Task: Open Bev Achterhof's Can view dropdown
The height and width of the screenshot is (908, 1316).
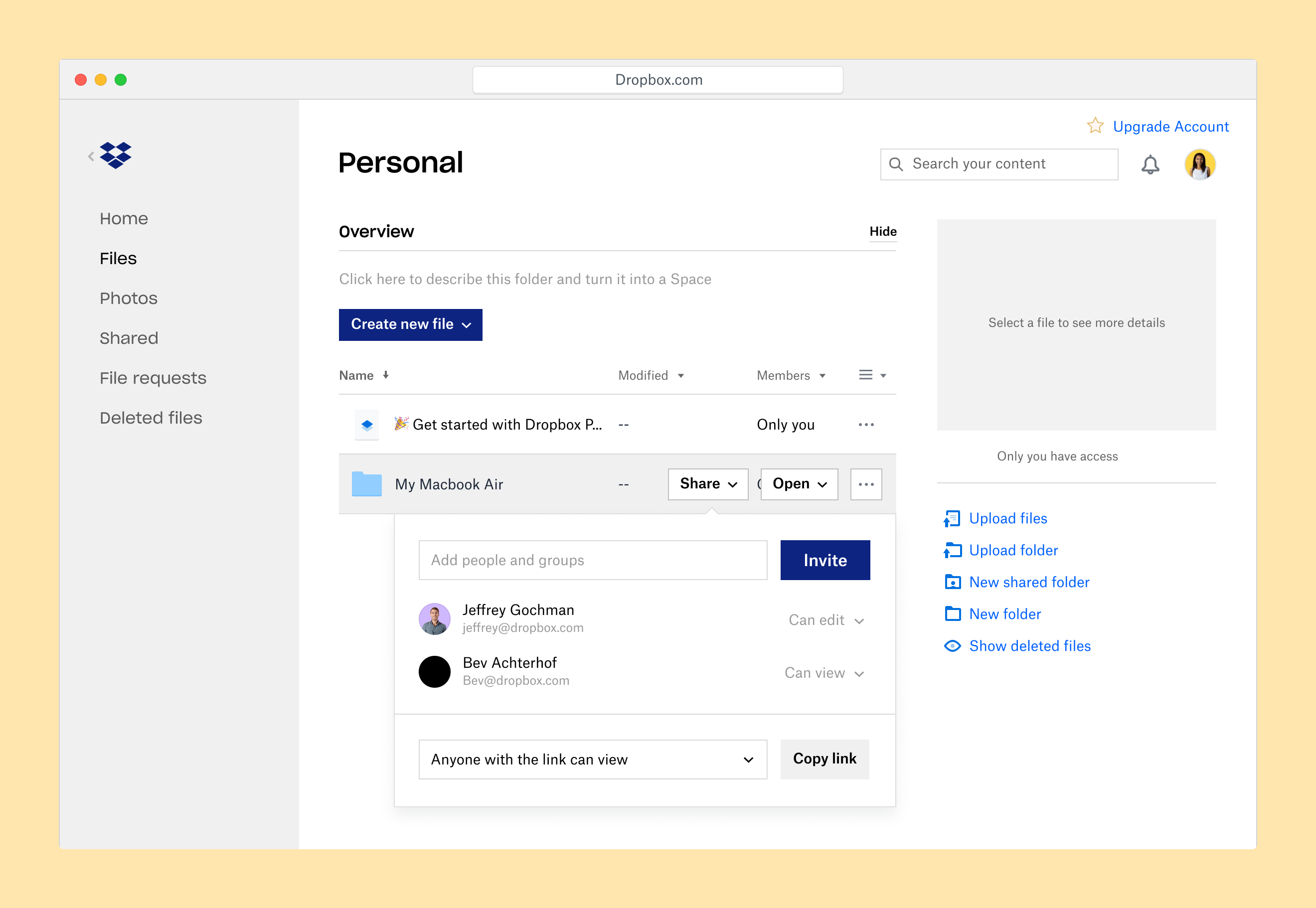Action: pyautogui.click(x=824, y=673)
